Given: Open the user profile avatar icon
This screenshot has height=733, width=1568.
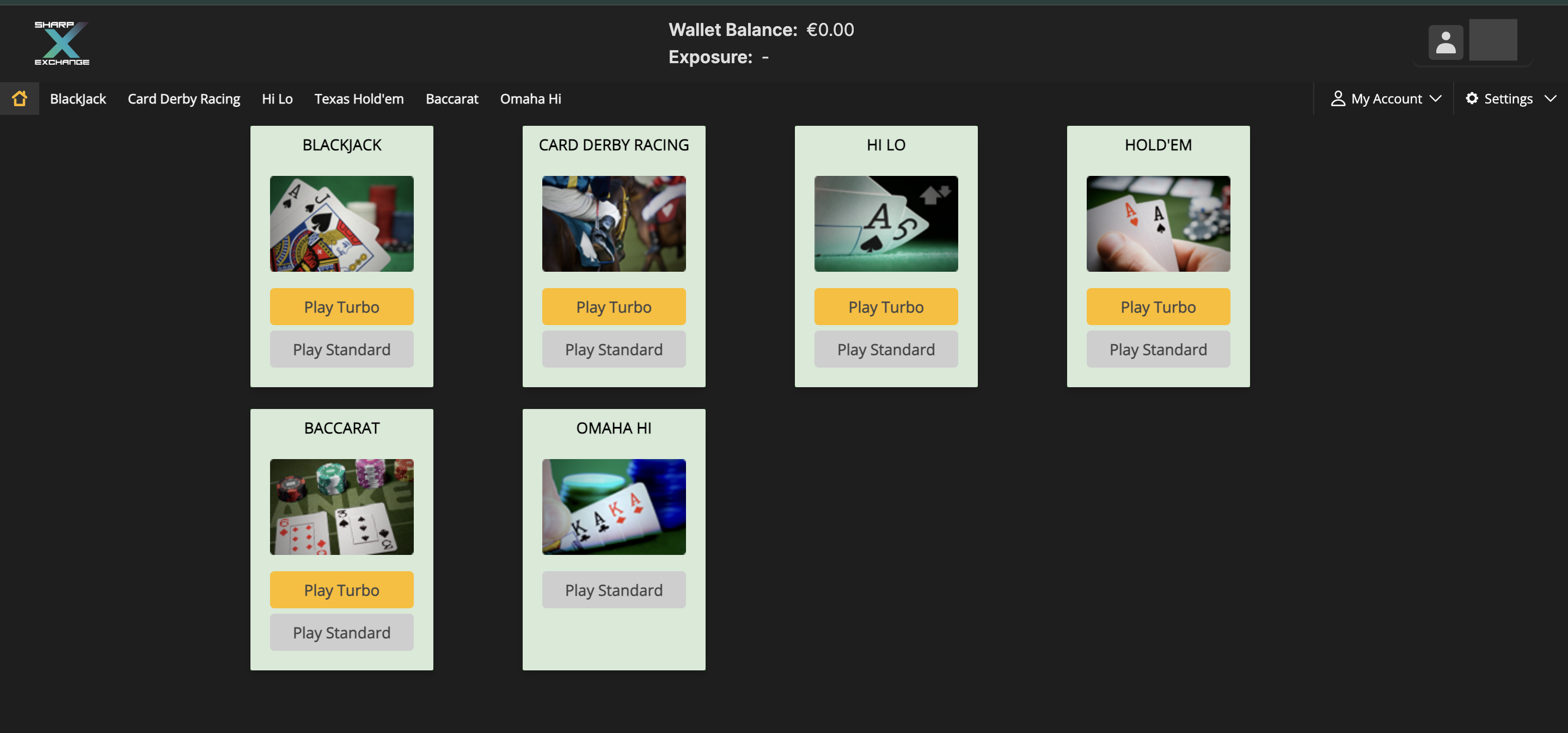Looking at the screenshot, I should click(x=1445, y=42).
